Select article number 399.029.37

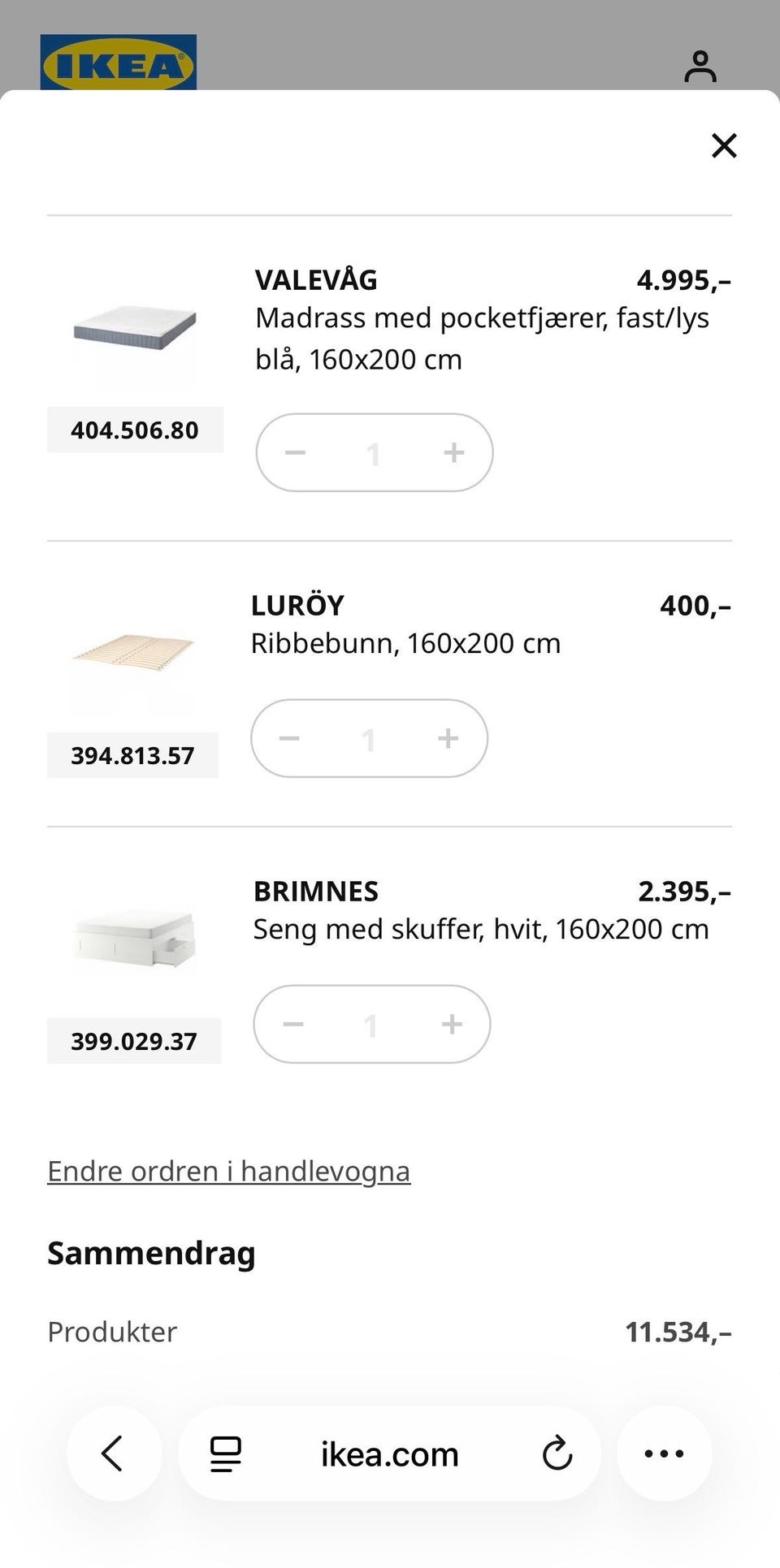tap(134, 1041)
